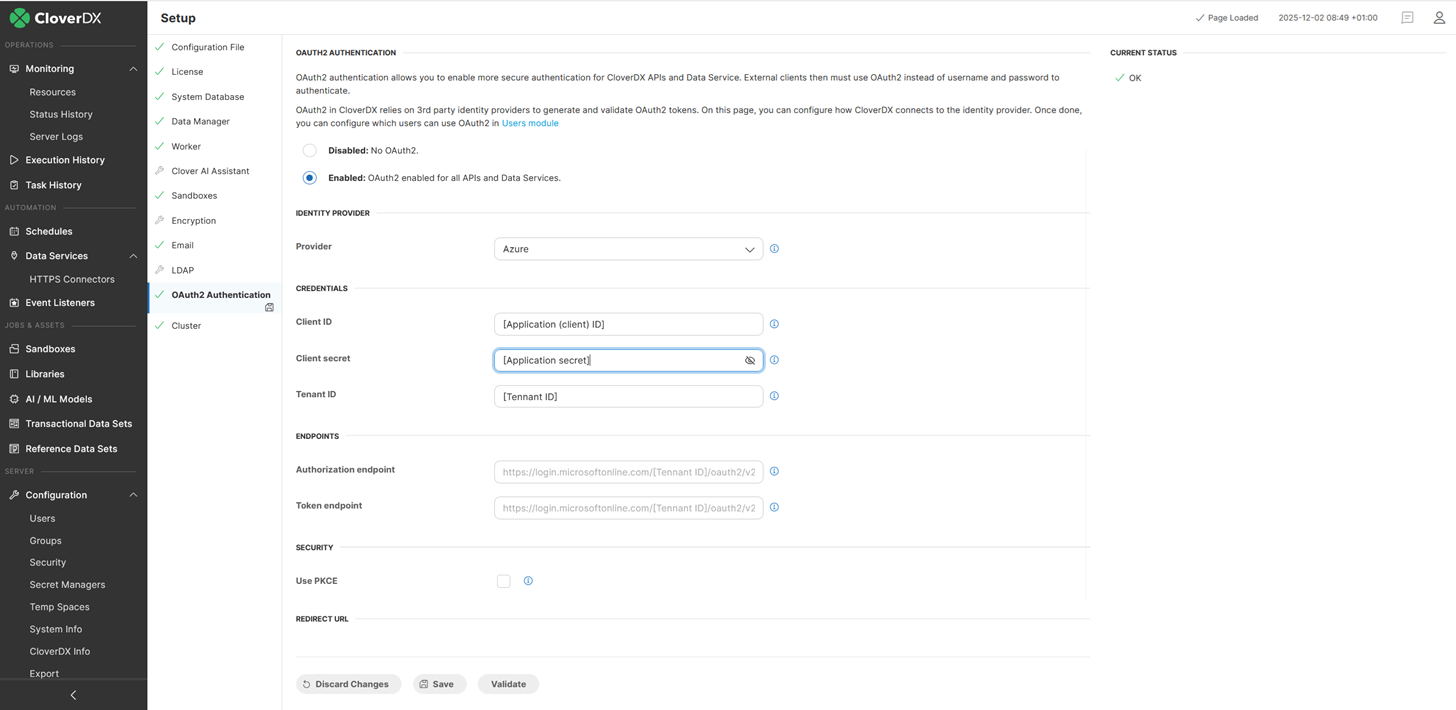Screen dimensions: 1456x710
Task: Open the Users module link
Action: click(530, 123)
